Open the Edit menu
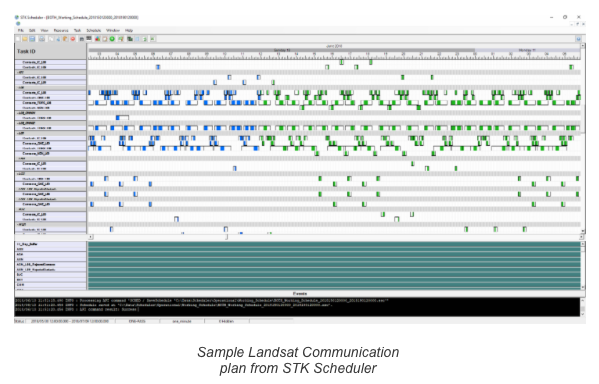The height and width of the screenshot is (384, 599). click(x=32, y=30)
